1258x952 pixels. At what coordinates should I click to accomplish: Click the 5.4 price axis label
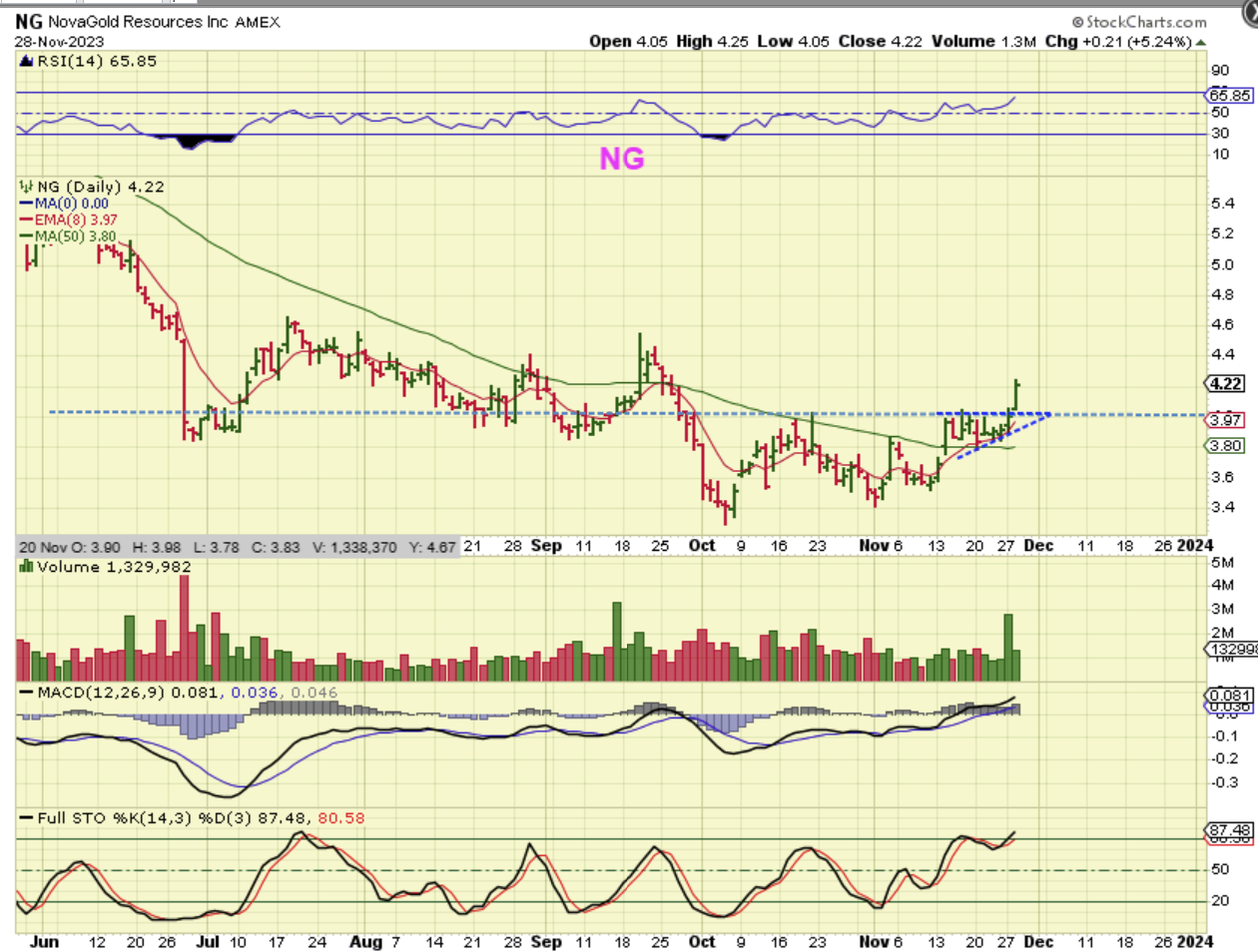[1222, 204]
